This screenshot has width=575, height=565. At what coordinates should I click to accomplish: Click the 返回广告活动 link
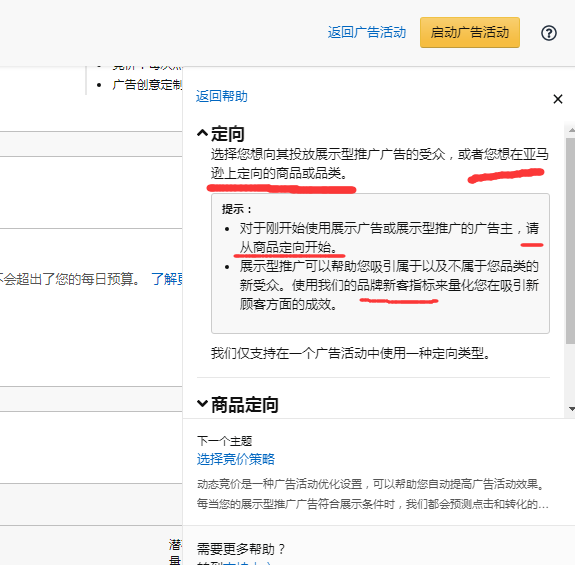(367, 32)
